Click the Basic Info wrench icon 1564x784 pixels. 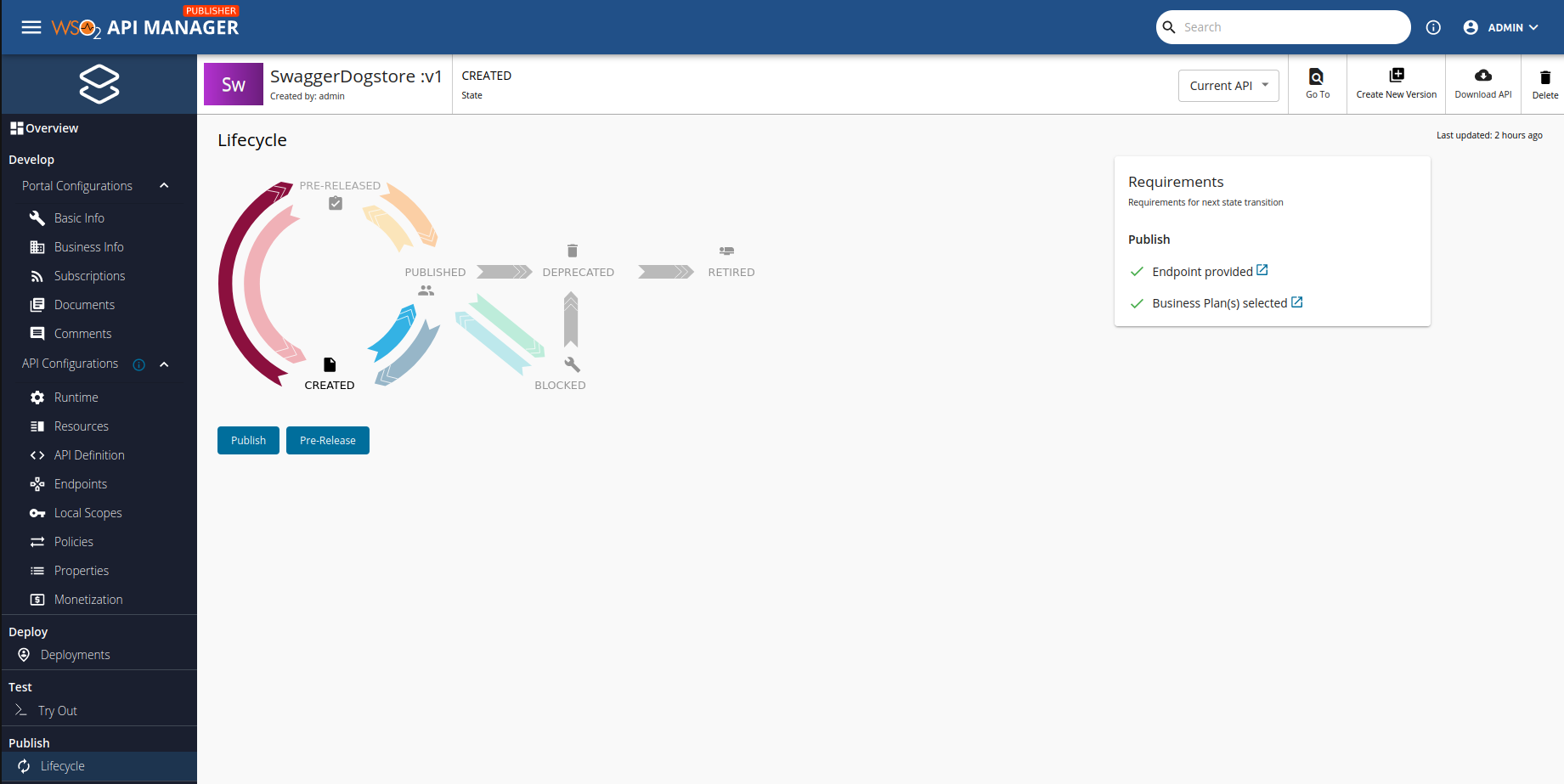click(37, 218)
